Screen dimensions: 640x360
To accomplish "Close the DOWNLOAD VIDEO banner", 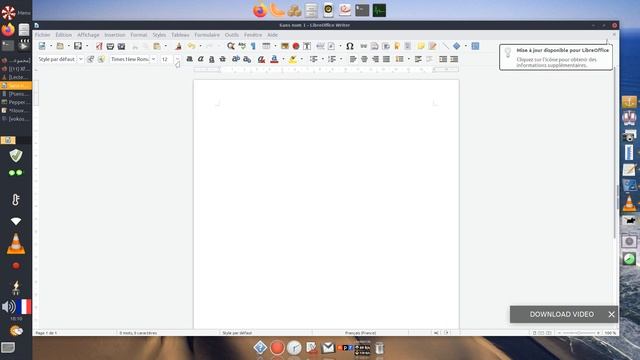I will [x=611, y=314].
